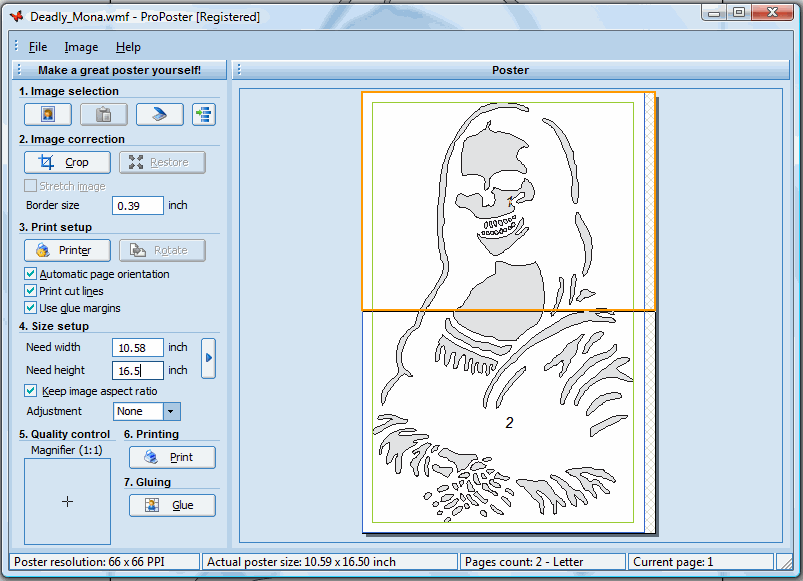This screenshot has height=581, width=803.
Task: Click the ProPoster butterfly icon in title bar
Action: click(x=17, y=16)
